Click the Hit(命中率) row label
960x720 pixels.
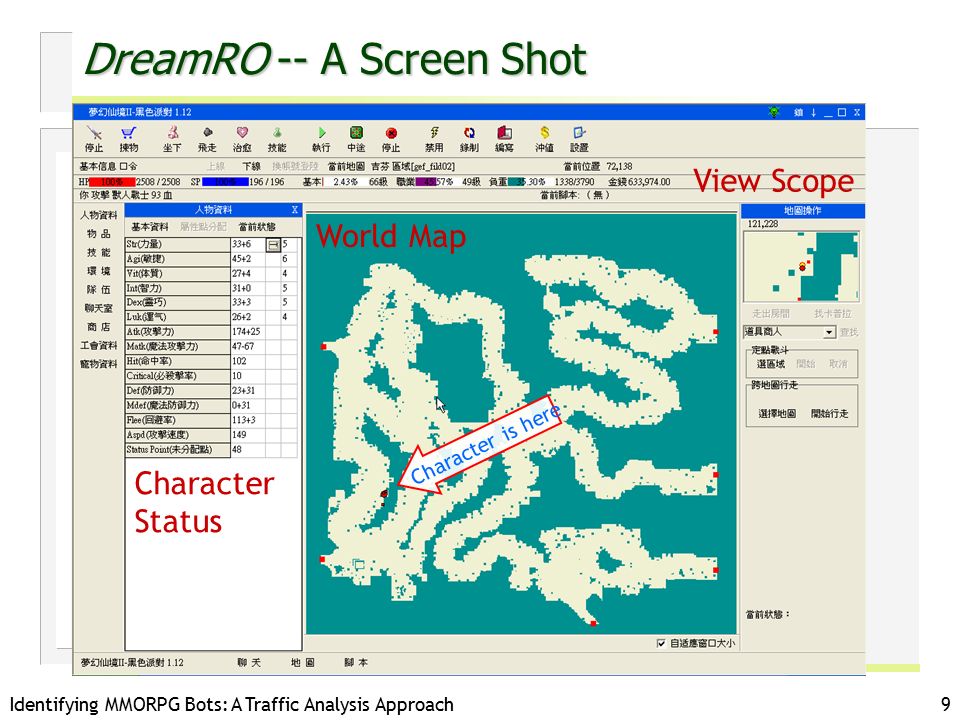point(178,361)
